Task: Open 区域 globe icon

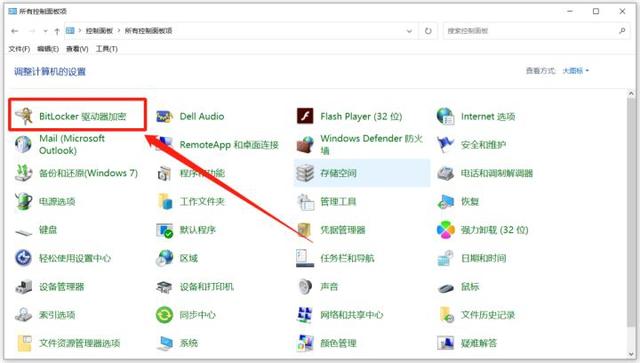Action: pyautogui.click(x=164, y=258)
